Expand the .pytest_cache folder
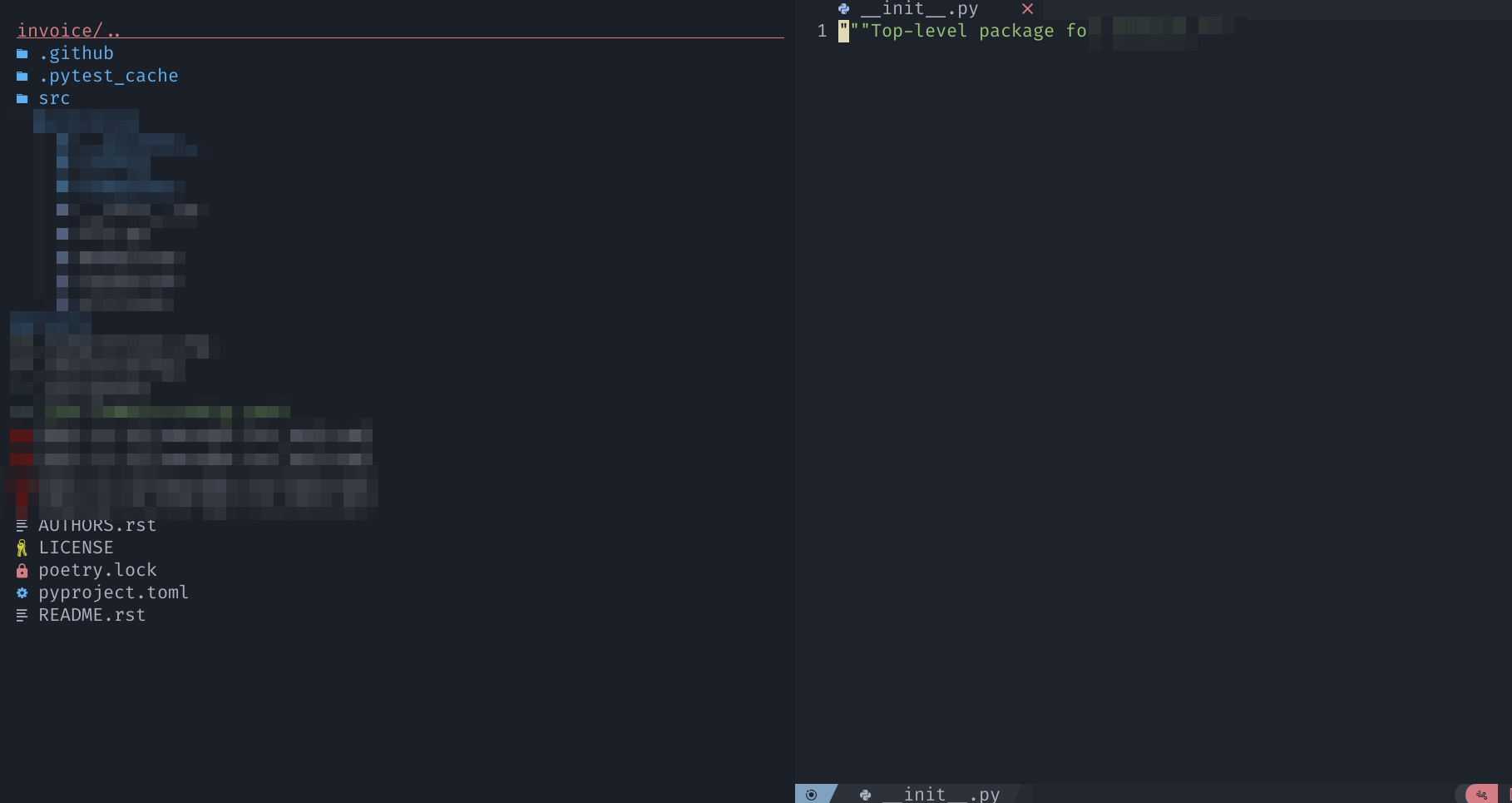 click(109, 75)
